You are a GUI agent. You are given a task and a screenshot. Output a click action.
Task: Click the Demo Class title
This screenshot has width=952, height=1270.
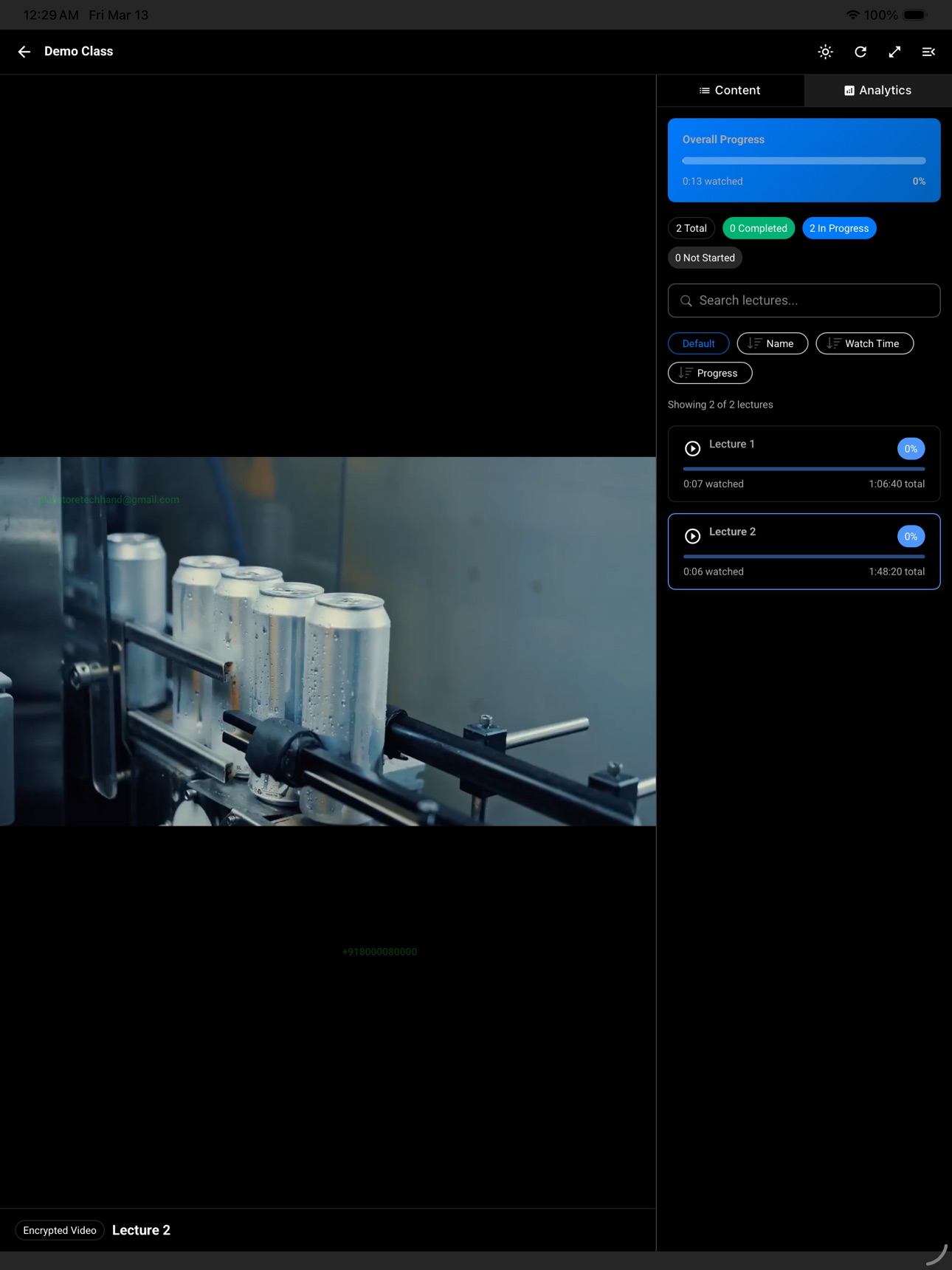[78, 52]
